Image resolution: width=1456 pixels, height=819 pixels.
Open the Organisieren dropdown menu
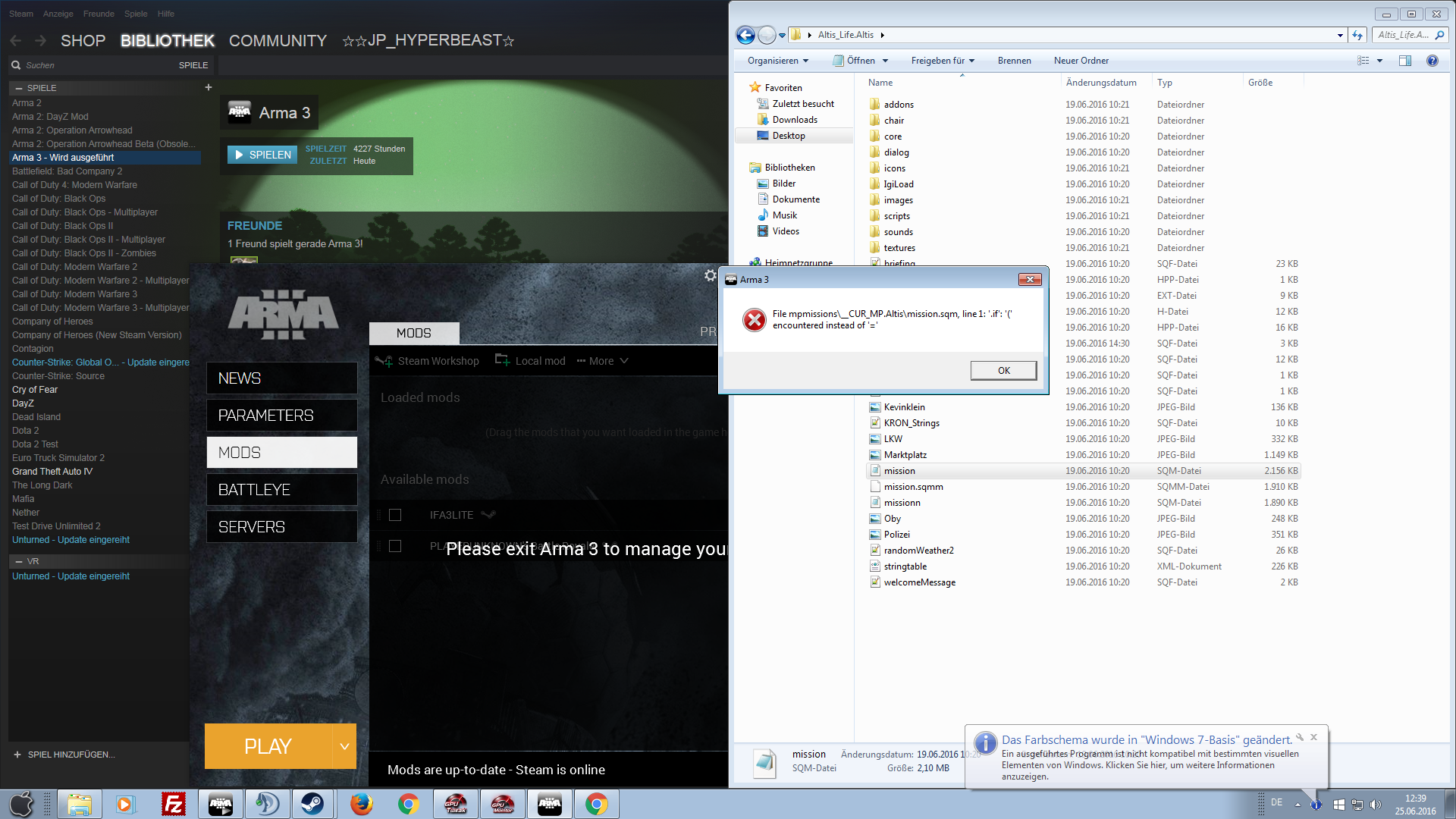pyautogui.click(x=777, y=61)
